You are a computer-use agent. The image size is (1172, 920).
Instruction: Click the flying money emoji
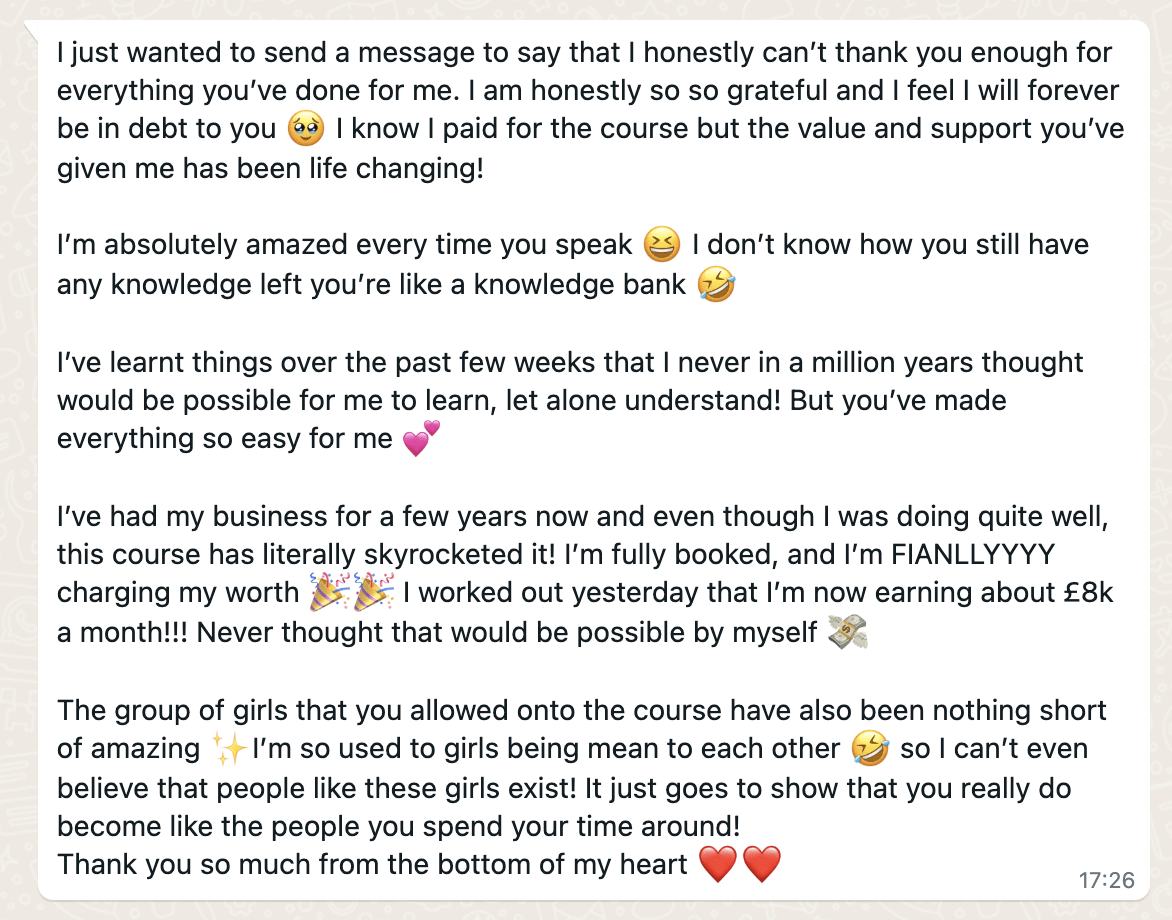[848, 632]
